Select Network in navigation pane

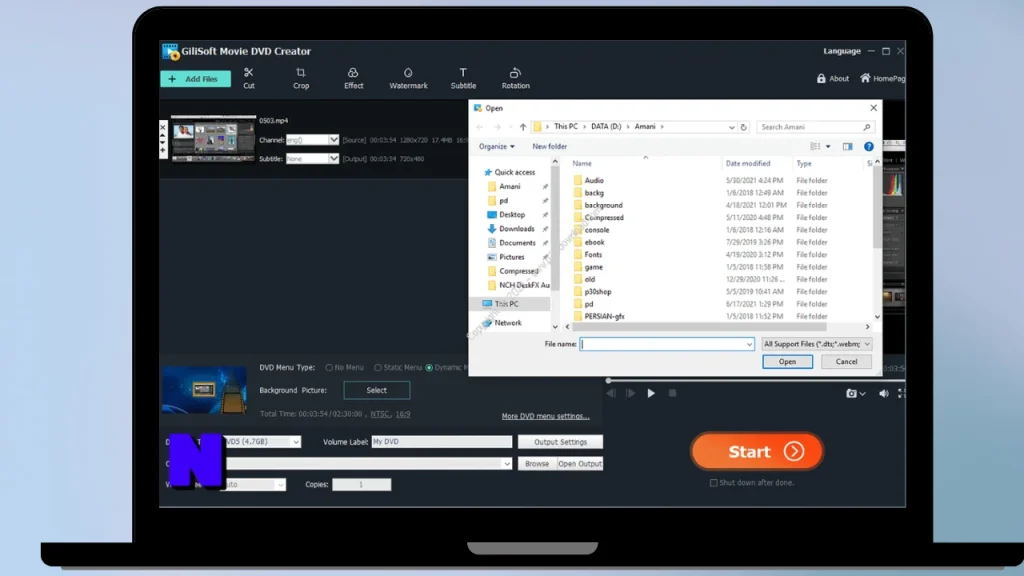pos(507,323)
